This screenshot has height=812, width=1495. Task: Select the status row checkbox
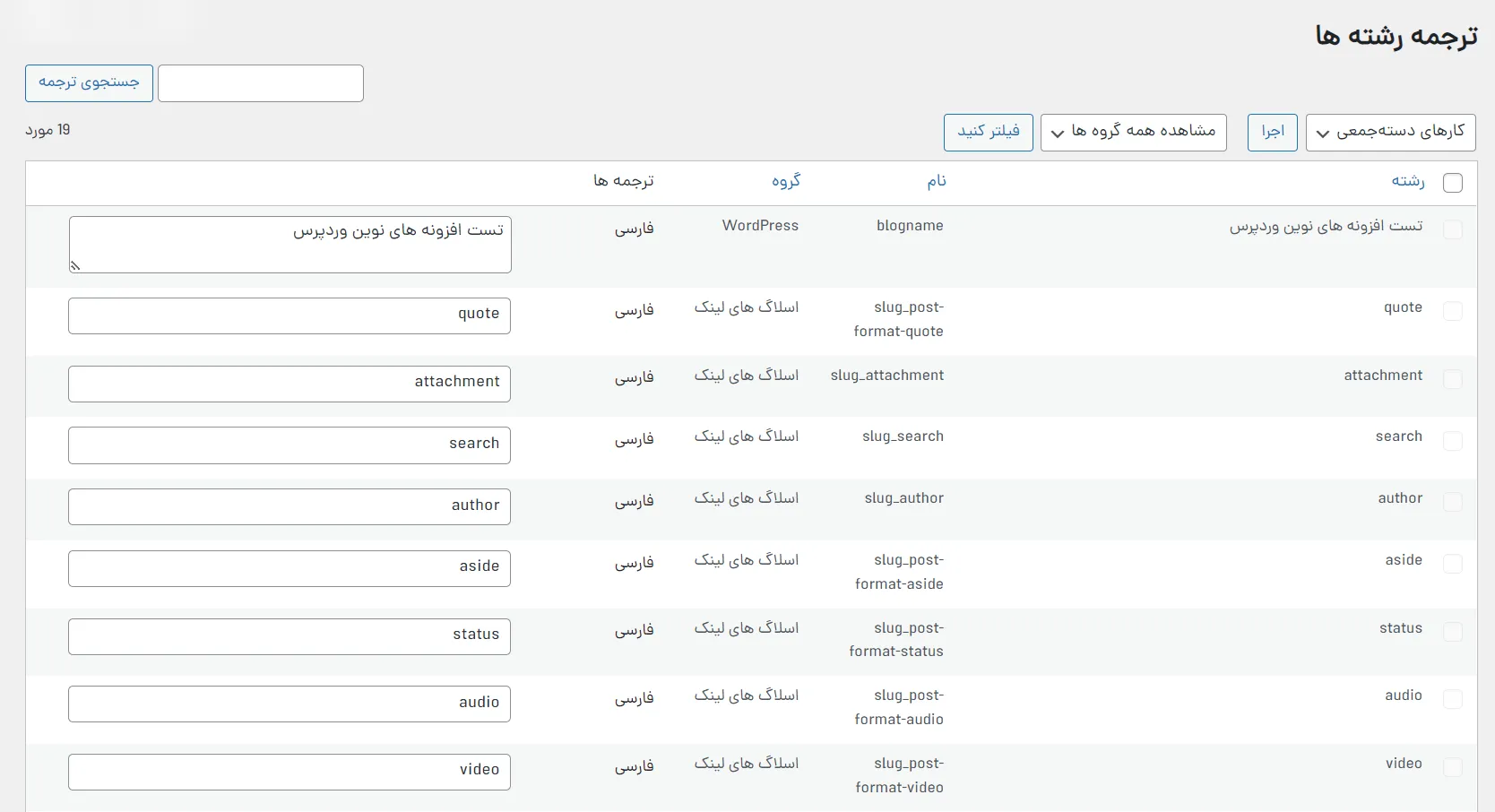coord(1453,632)
